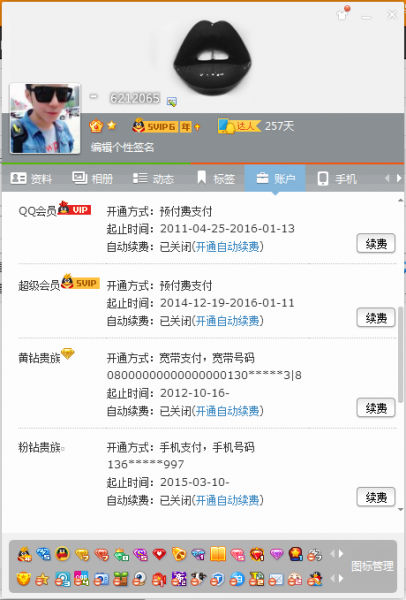Show previous tabs with left arrow

(x=387, y=178)
